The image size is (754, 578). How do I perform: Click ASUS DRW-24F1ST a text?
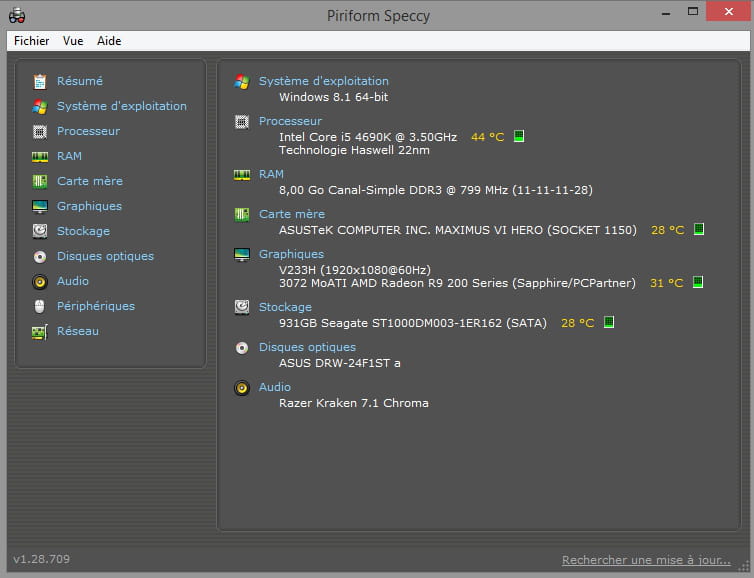coord(339,363)
